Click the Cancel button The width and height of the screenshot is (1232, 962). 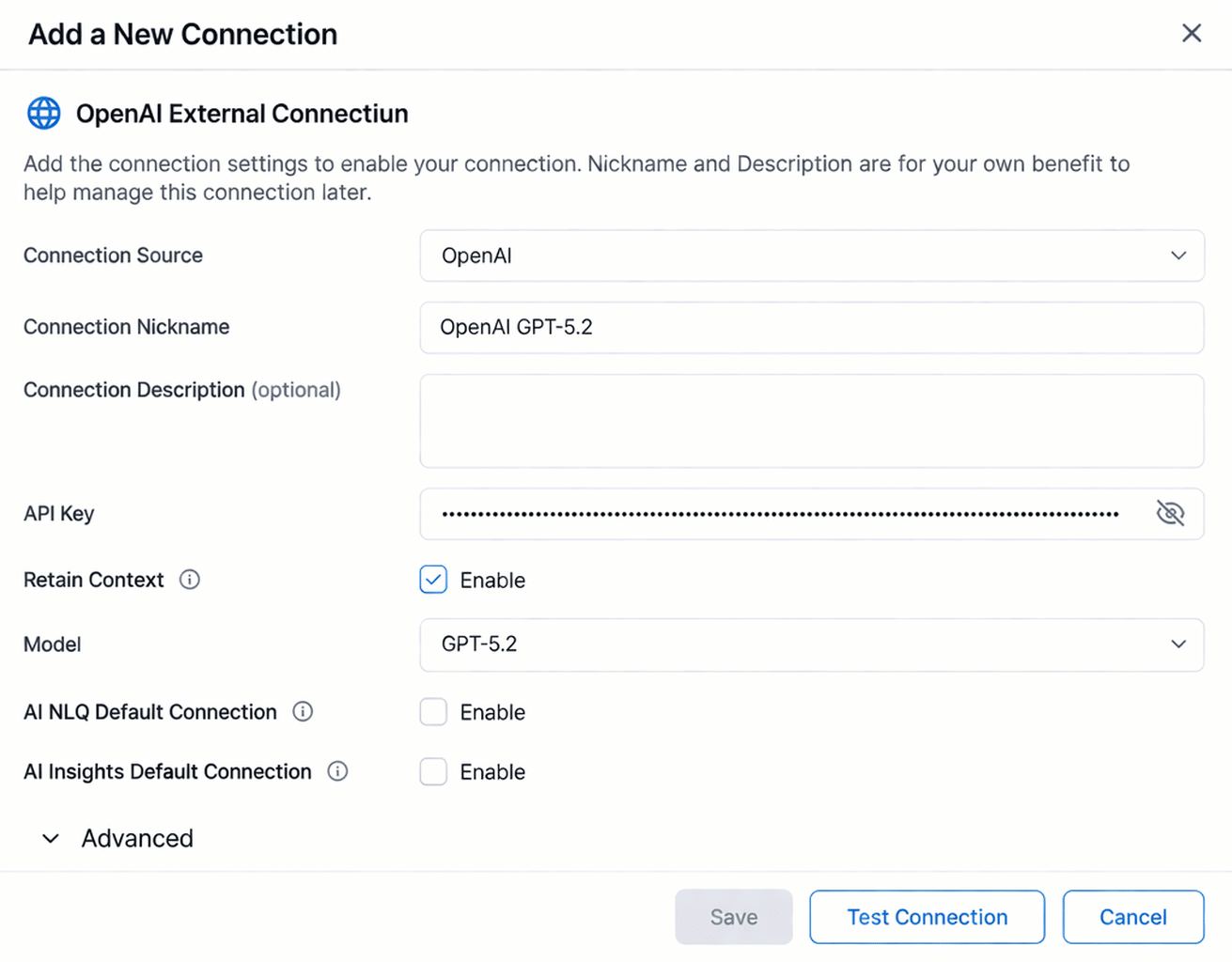[x=1132, y=917]
